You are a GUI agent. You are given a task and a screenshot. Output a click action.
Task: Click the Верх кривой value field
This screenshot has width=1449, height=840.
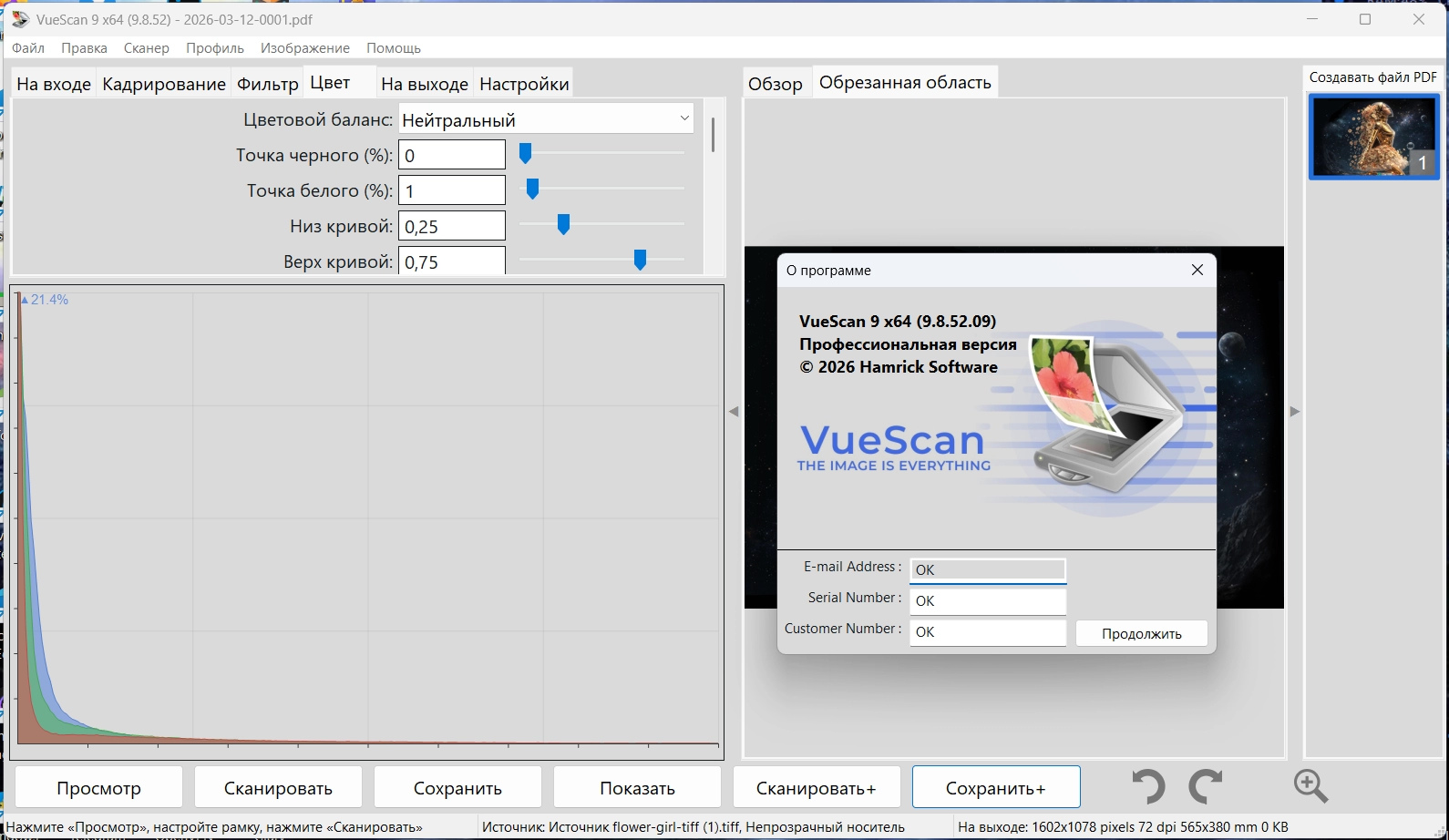tap(452, 261)
